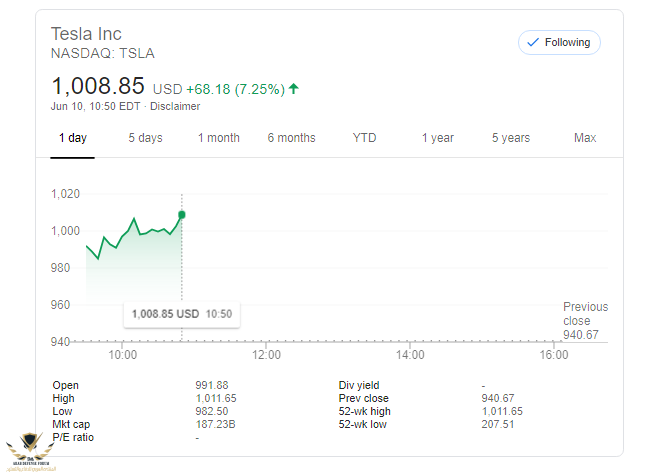Switch to the 5 days tab

click(x=145, y=138)
